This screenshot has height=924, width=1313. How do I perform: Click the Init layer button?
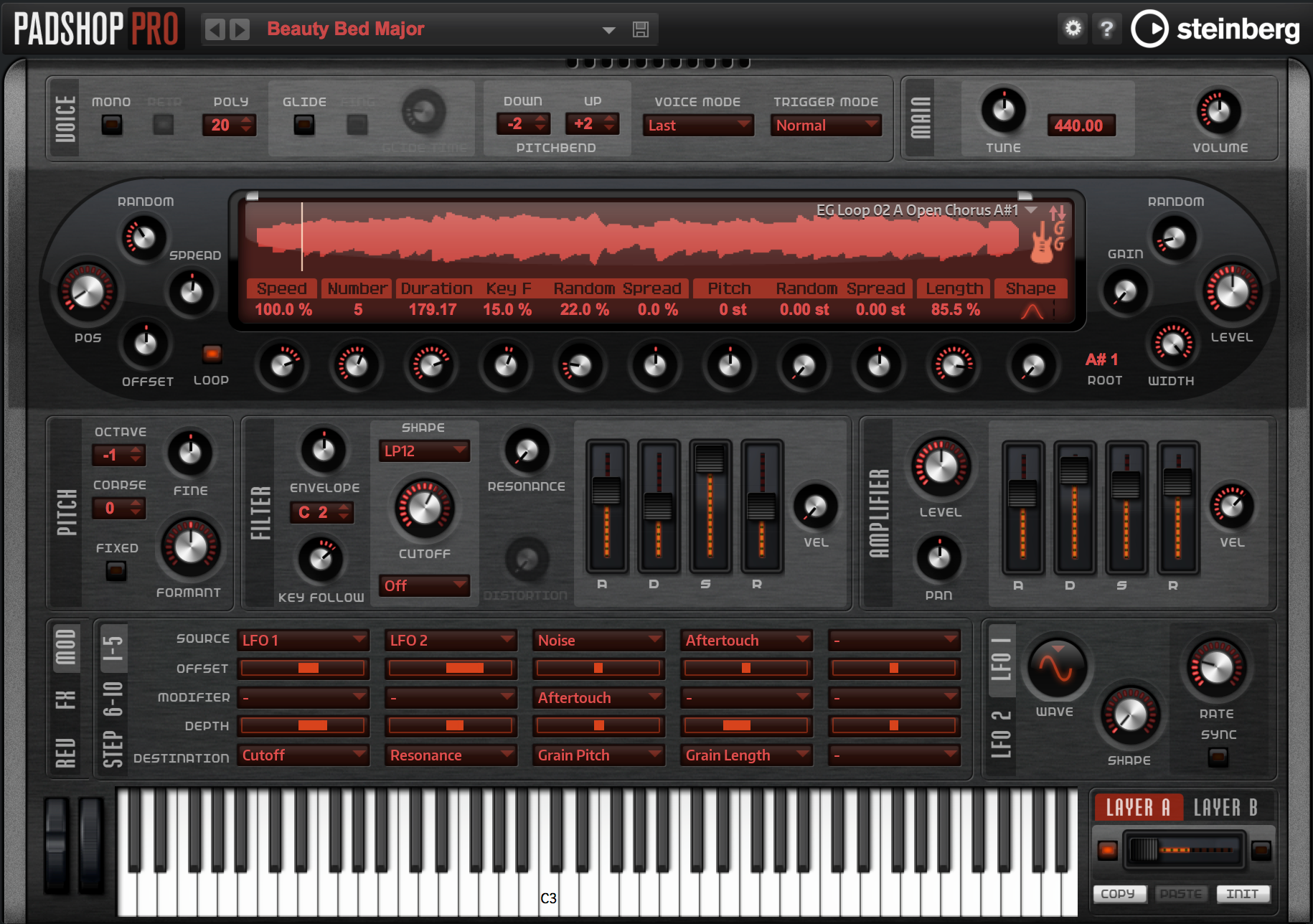1242,894
